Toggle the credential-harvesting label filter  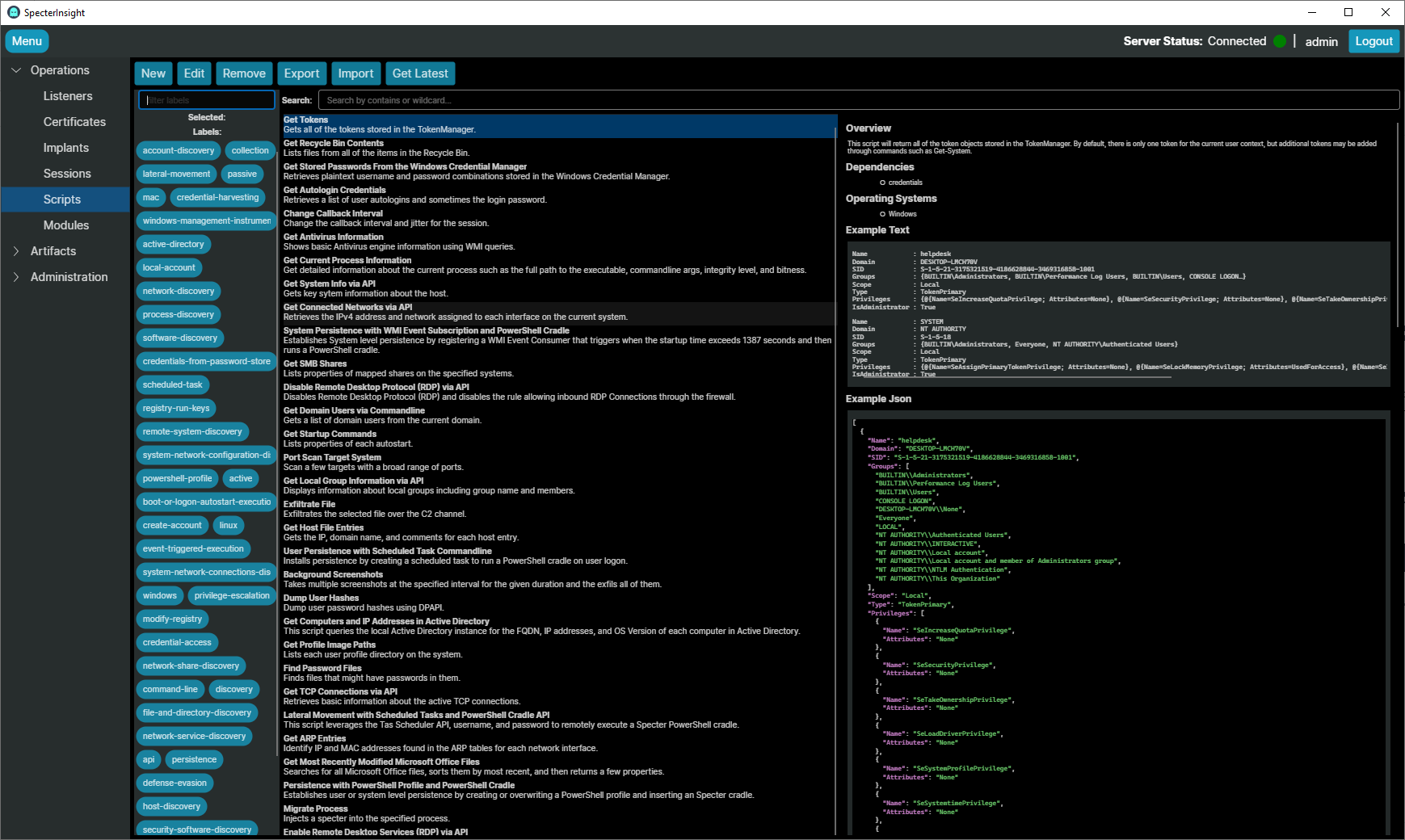point(217,197)
